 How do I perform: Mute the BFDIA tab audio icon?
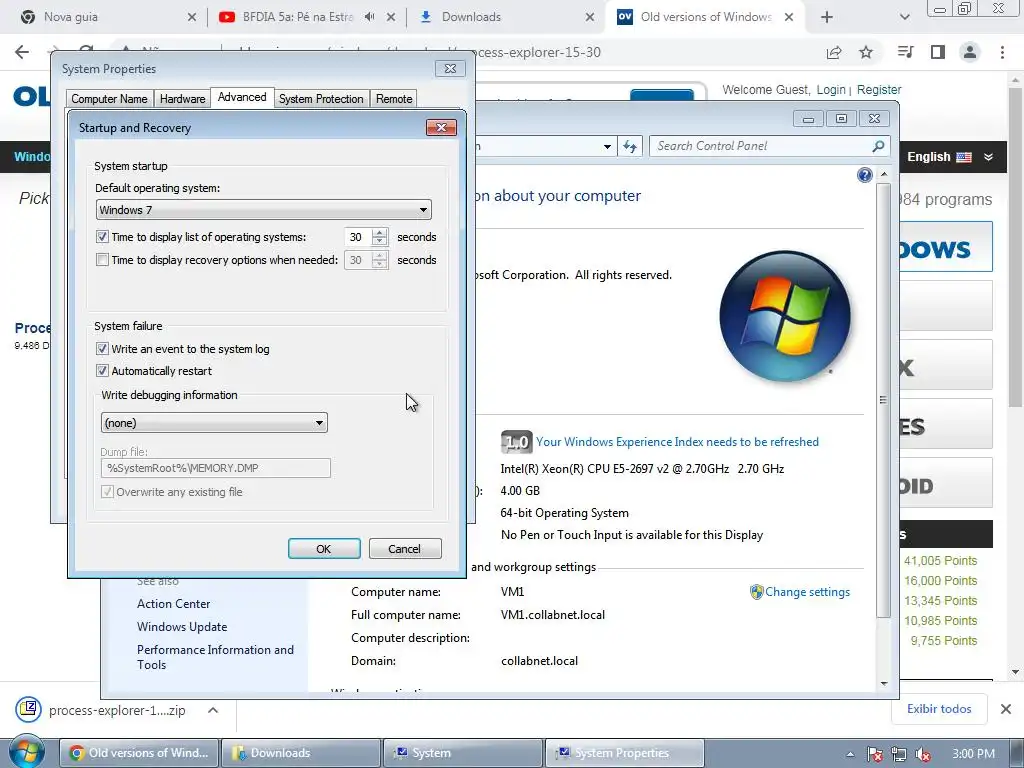coord(370,17)
